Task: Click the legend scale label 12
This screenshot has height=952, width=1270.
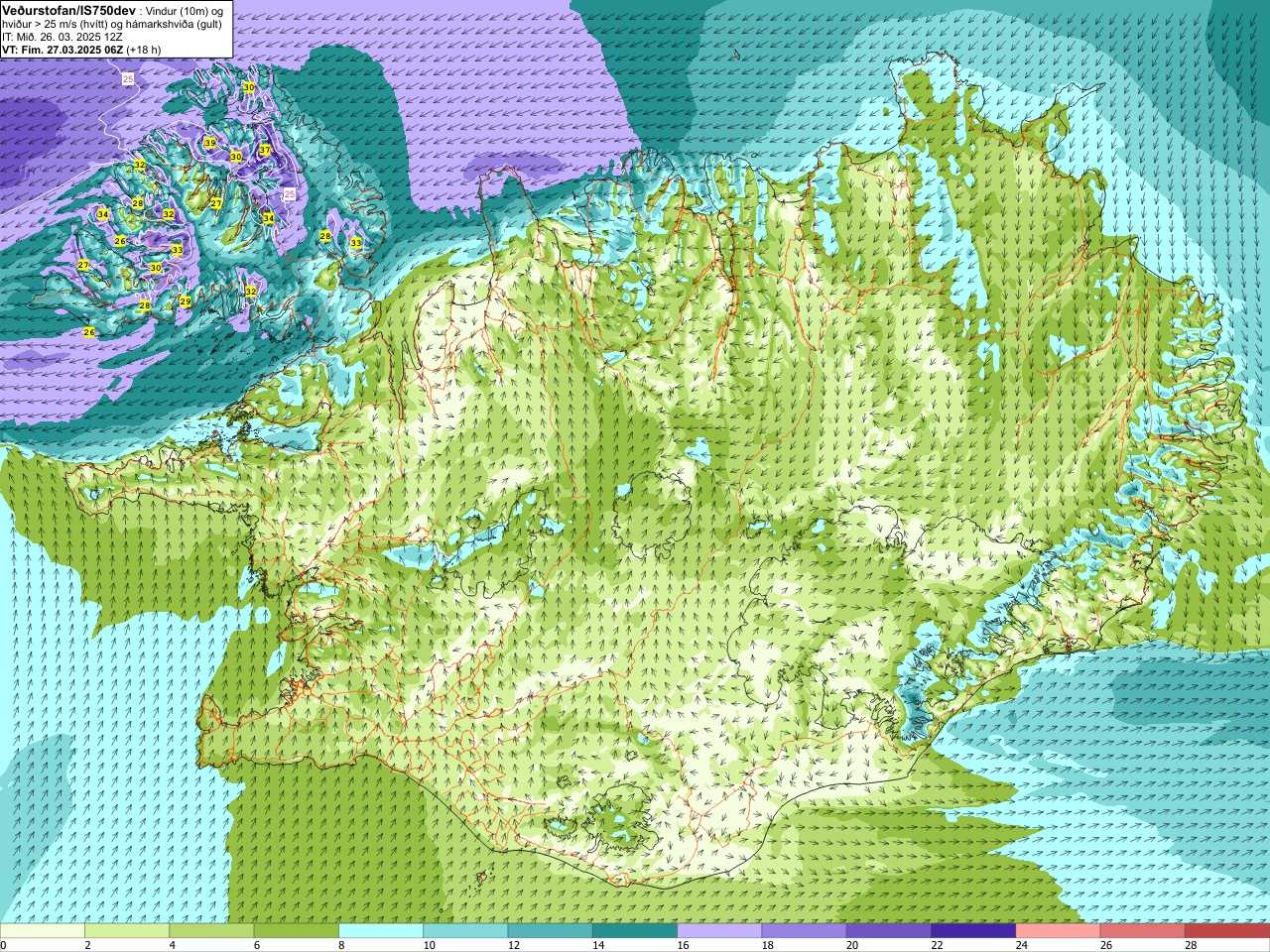Action: (x=513, y=945)
